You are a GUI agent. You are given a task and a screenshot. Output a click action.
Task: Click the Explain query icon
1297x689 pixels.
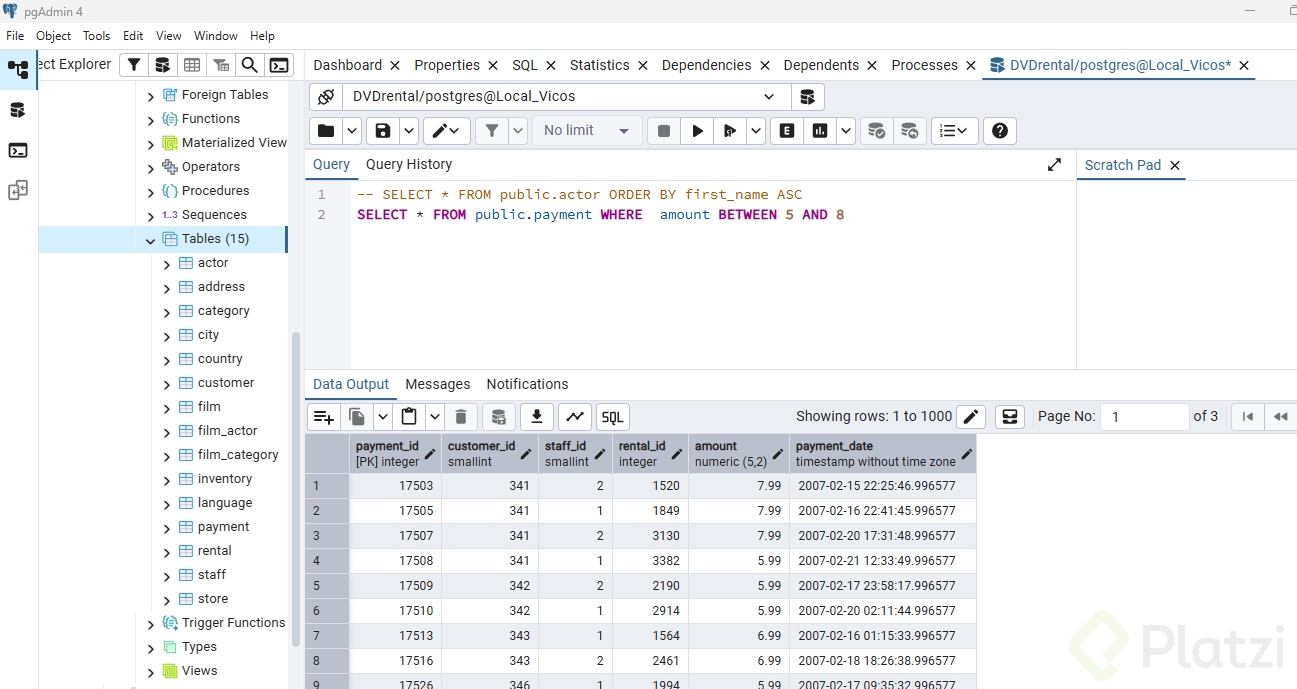tap(787, 131)
